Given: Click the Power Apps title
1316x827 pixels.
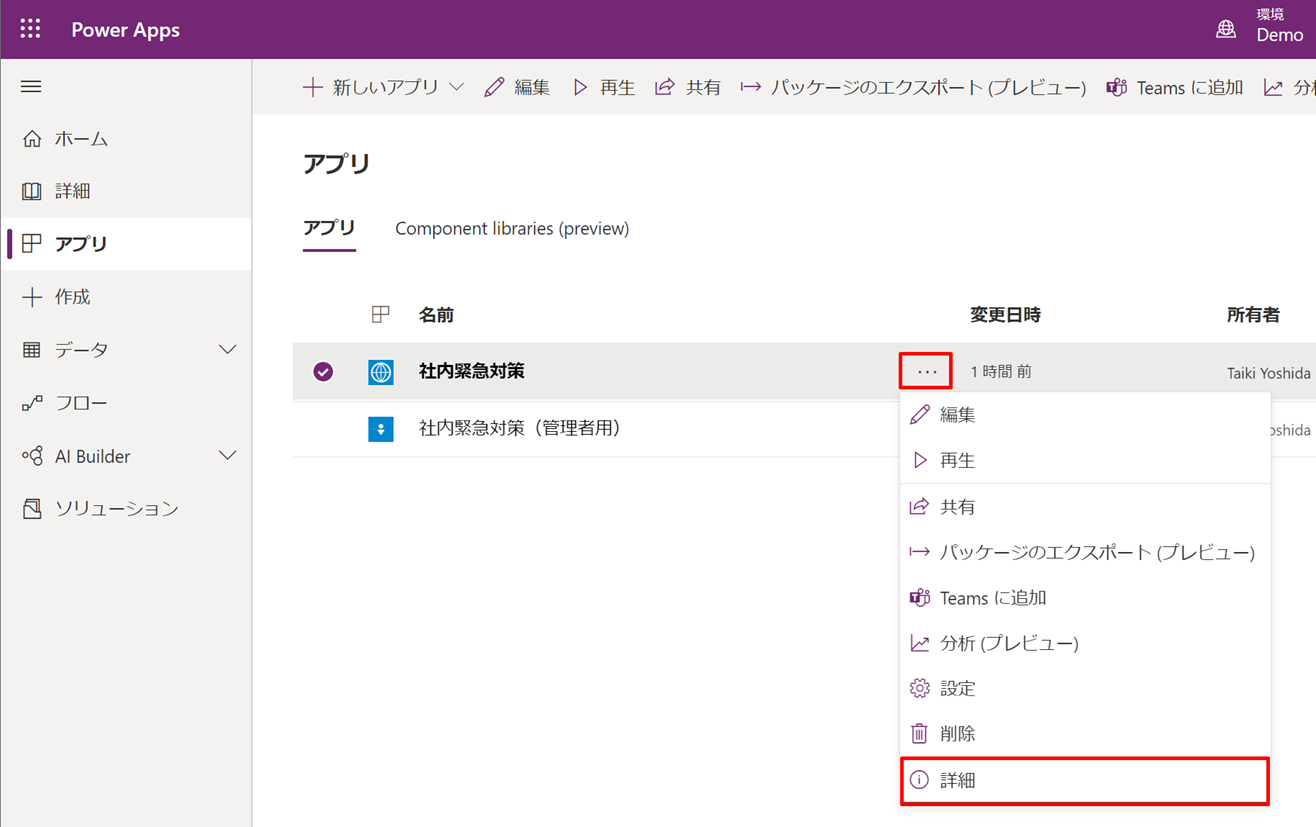Looking at the screenshot, I should [126, 30].
